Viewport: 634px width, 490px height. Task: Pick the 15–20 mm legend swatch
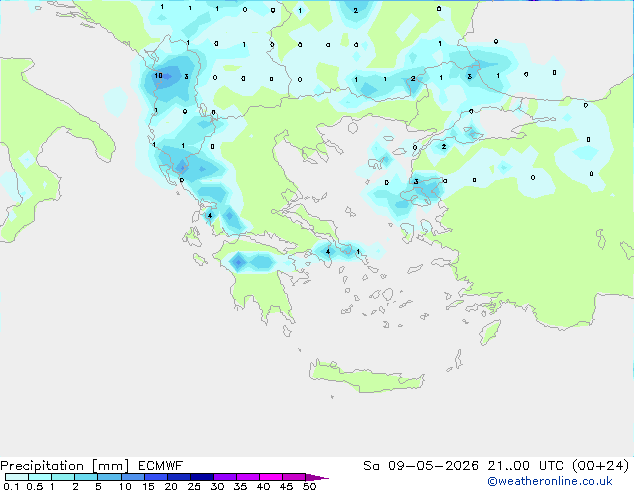tap(155, 477)
